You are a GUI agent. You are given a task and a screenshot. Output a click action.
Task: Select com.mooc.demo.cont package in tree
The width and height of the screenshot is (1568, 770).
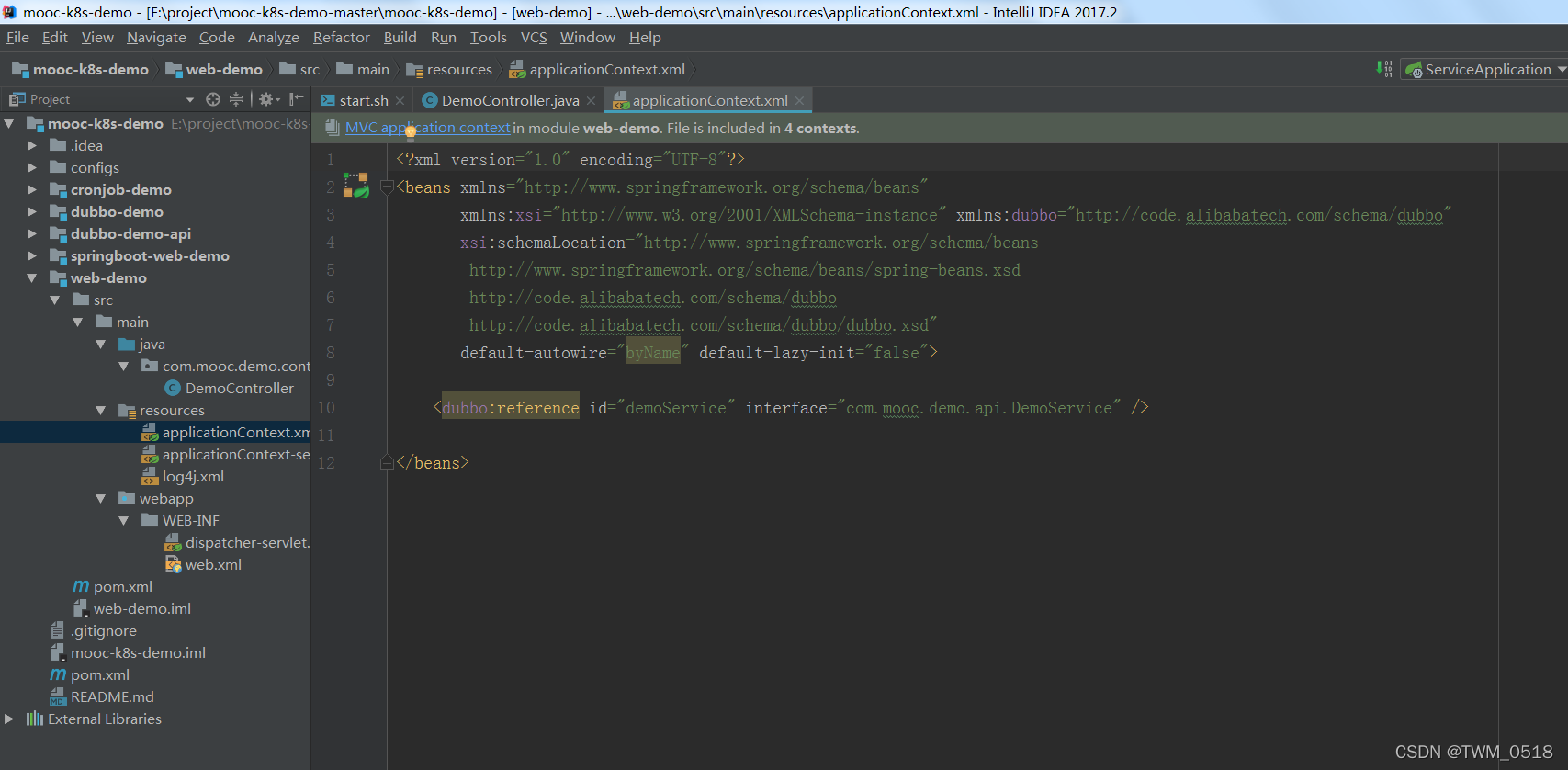(226, 366)
